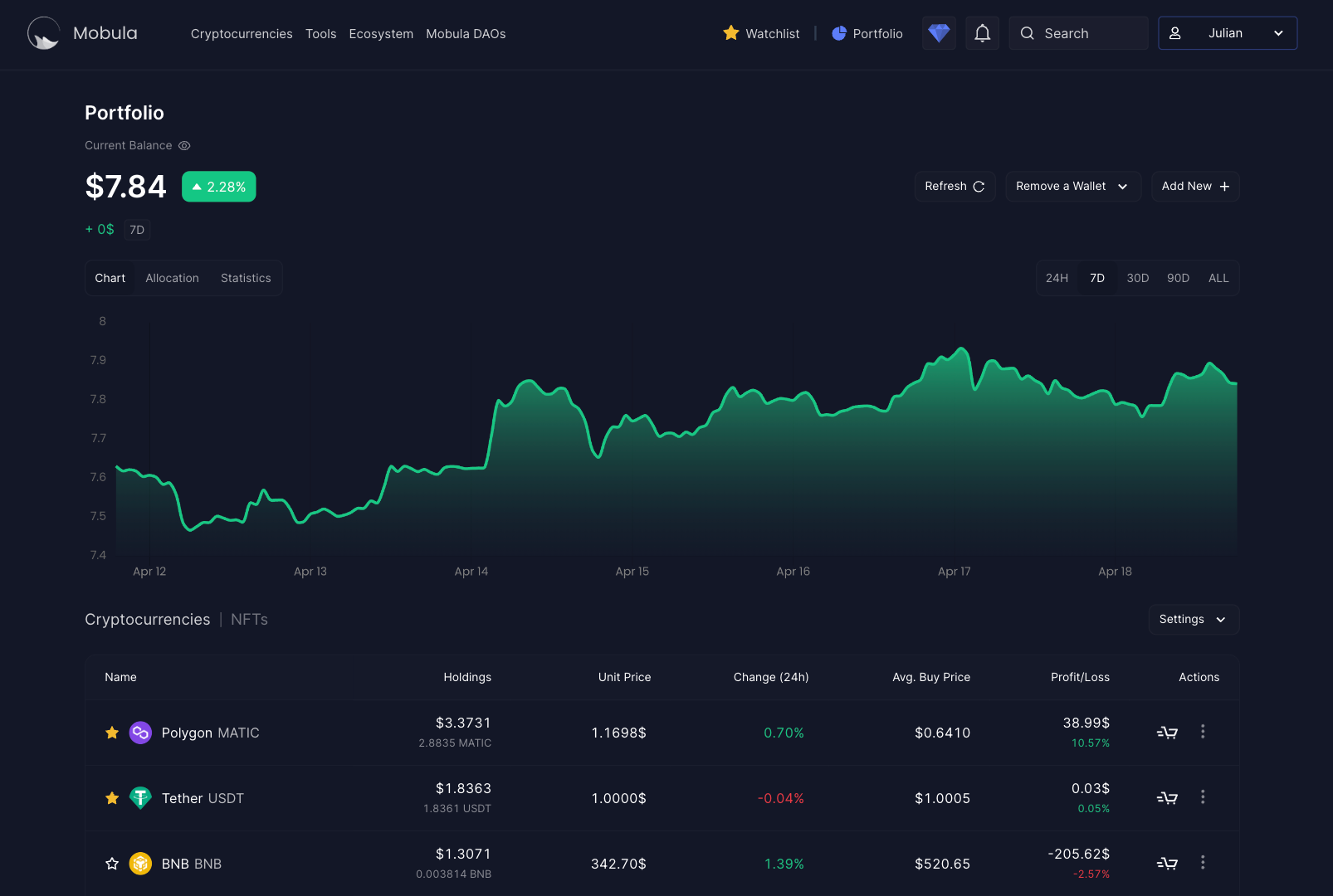The image size is (1333, 896).
Task: Select the 24H chart range
Action: tap(1057, 278)
